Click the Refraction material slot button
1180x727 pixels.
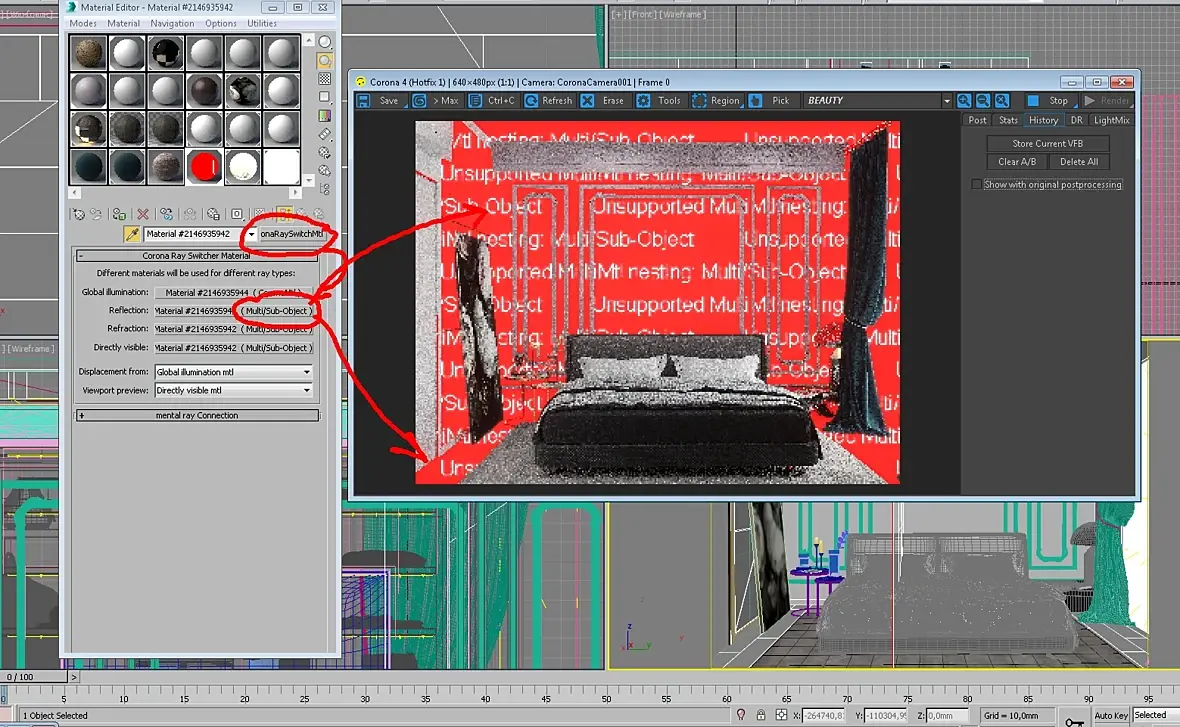click(233, 329)
